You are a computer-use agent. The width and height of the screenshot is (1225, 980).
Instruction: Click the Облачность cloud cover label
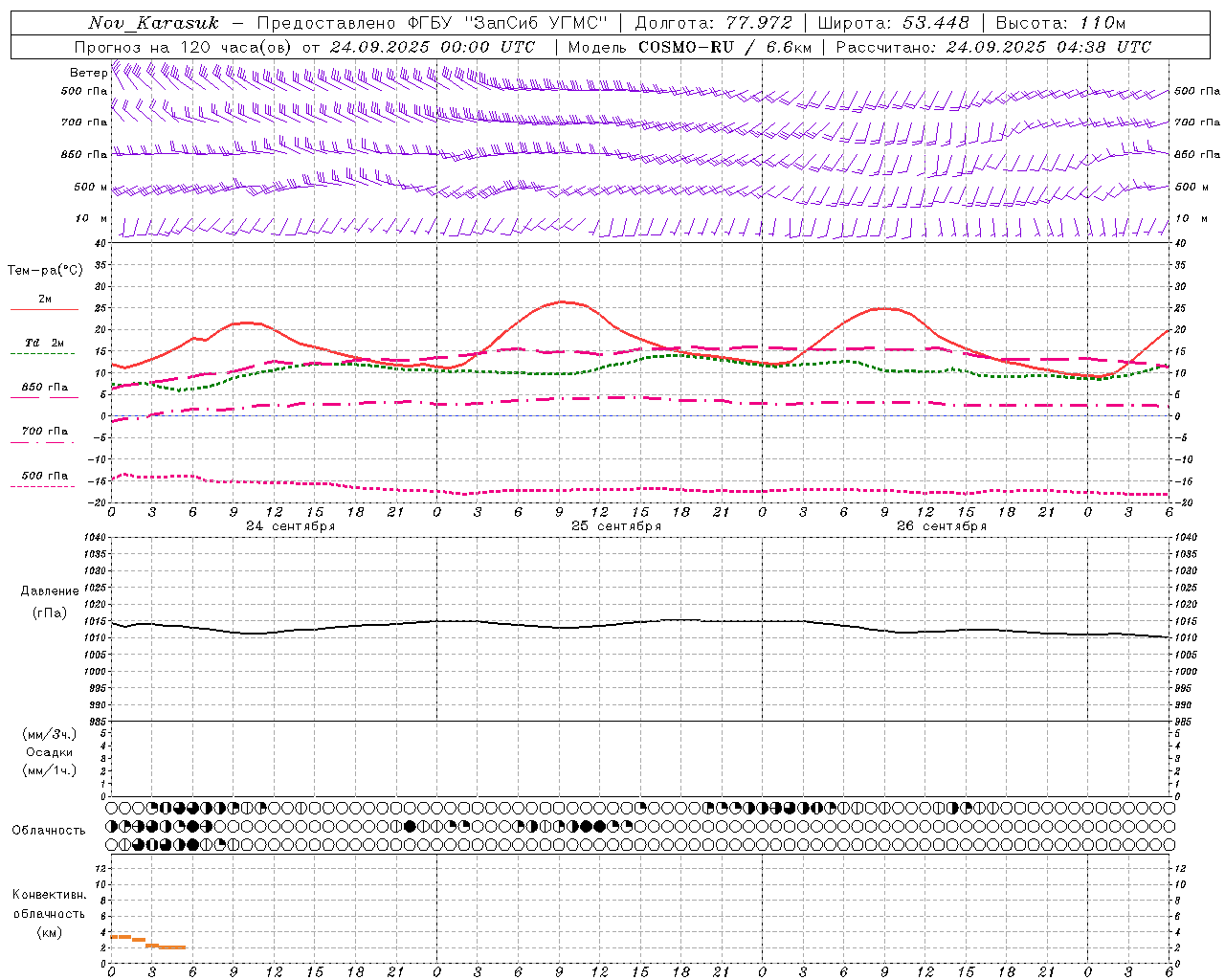49,831
